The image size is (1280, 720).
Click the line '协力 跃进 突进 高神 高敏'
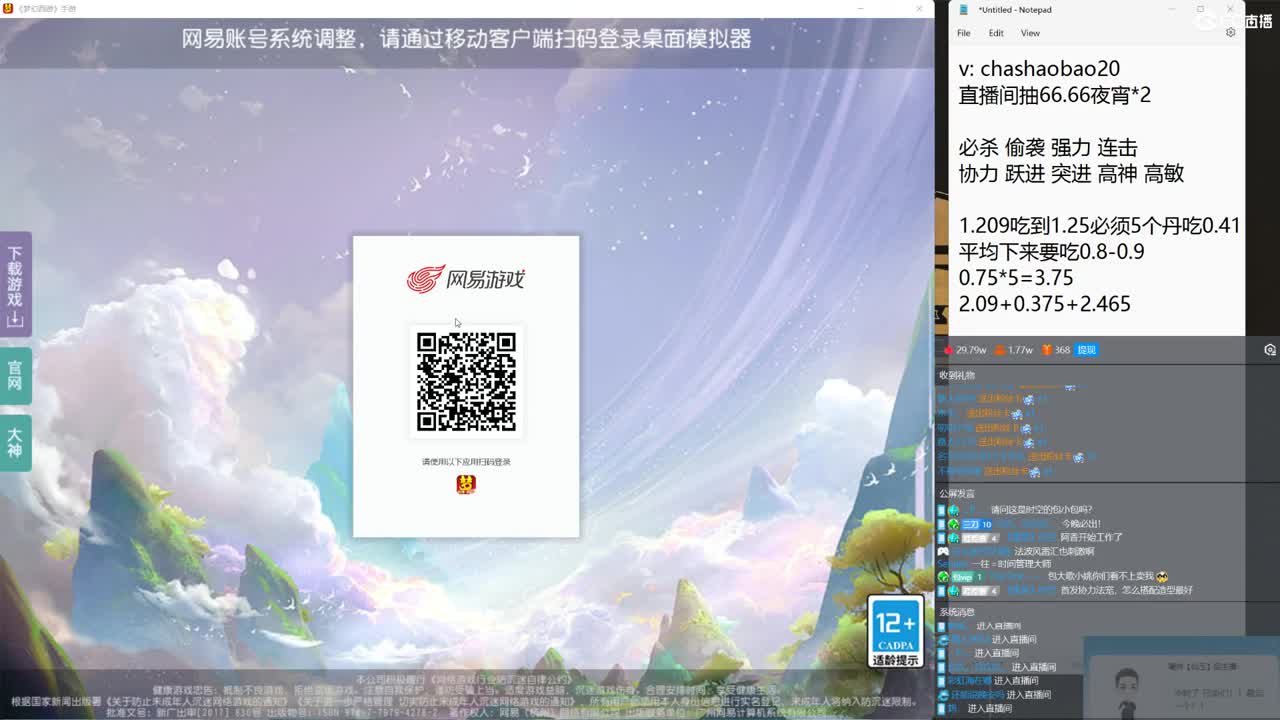click(1071, 173)
